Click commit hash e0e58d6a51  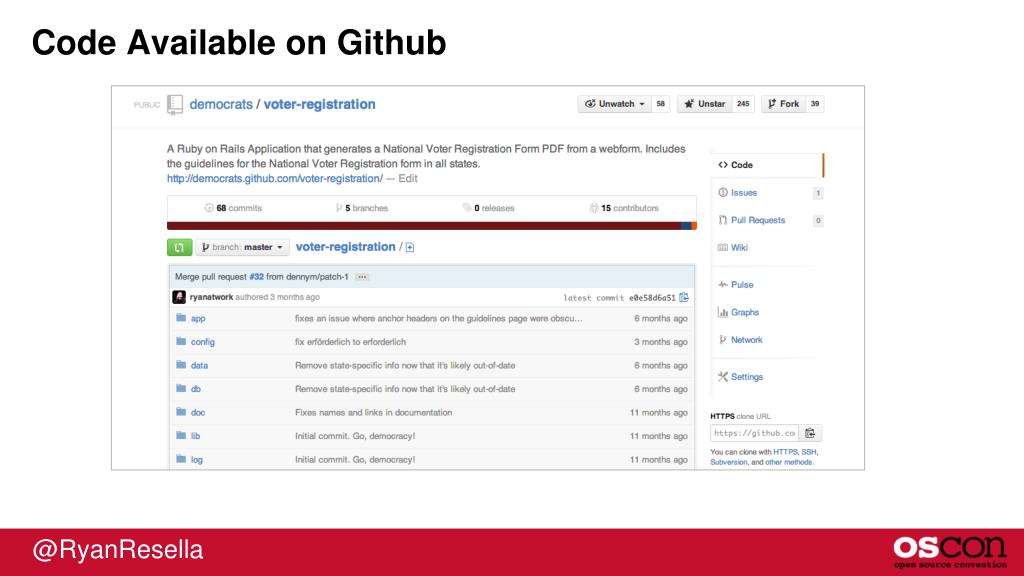tap(652, 298)
